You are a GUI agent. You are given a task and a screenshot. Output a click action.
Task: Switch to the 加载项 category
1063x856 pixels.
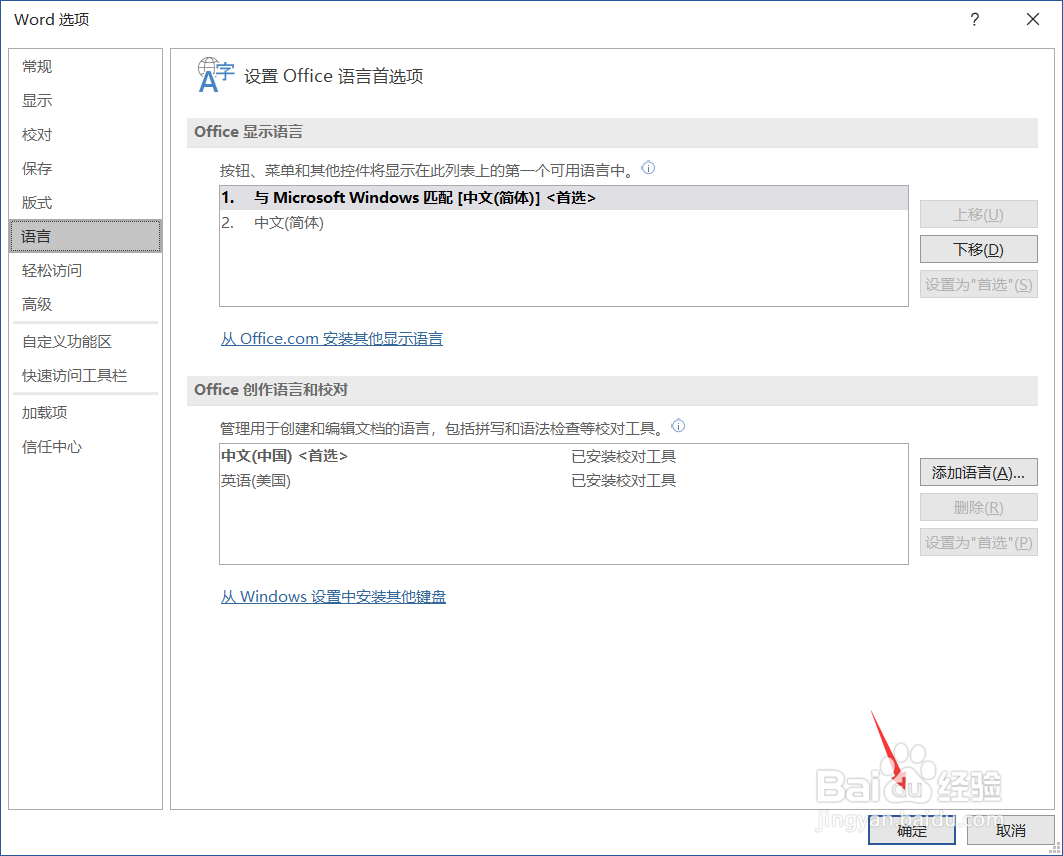tap(85, 413)
